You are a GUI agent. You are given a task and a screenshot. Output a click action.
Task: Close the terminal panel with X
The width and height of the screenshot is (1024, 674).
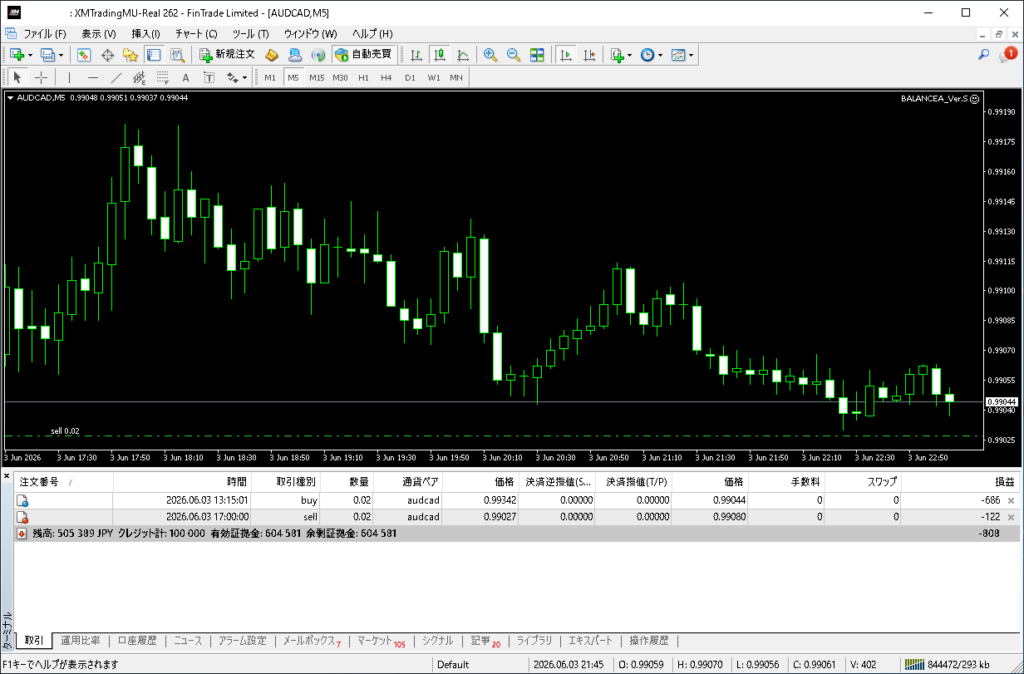[x=7, y=476]
